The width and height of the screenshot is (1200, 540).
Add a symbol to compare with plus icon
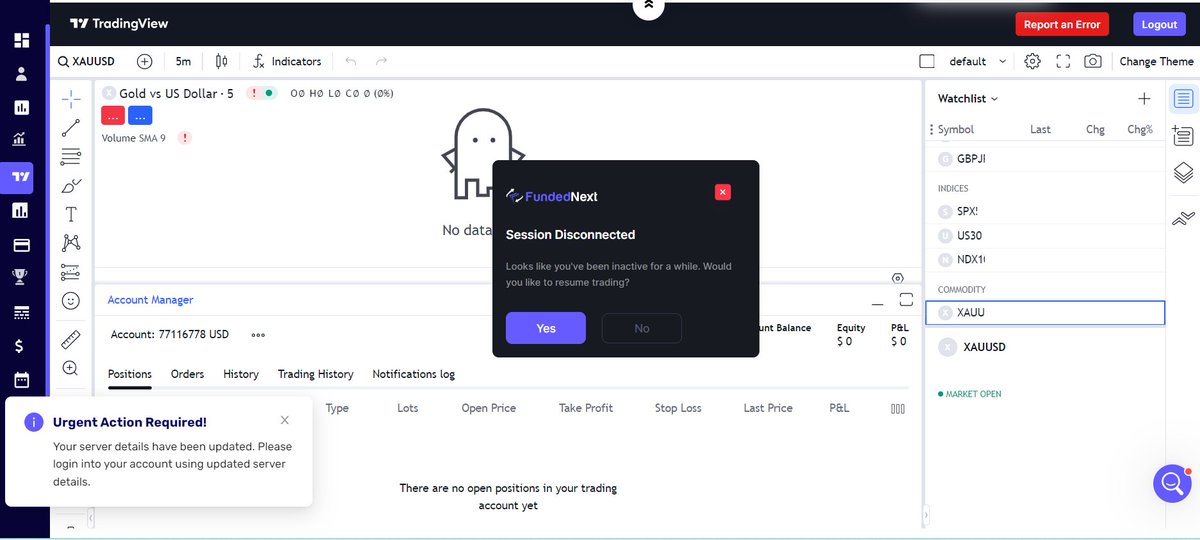[145, 61]
